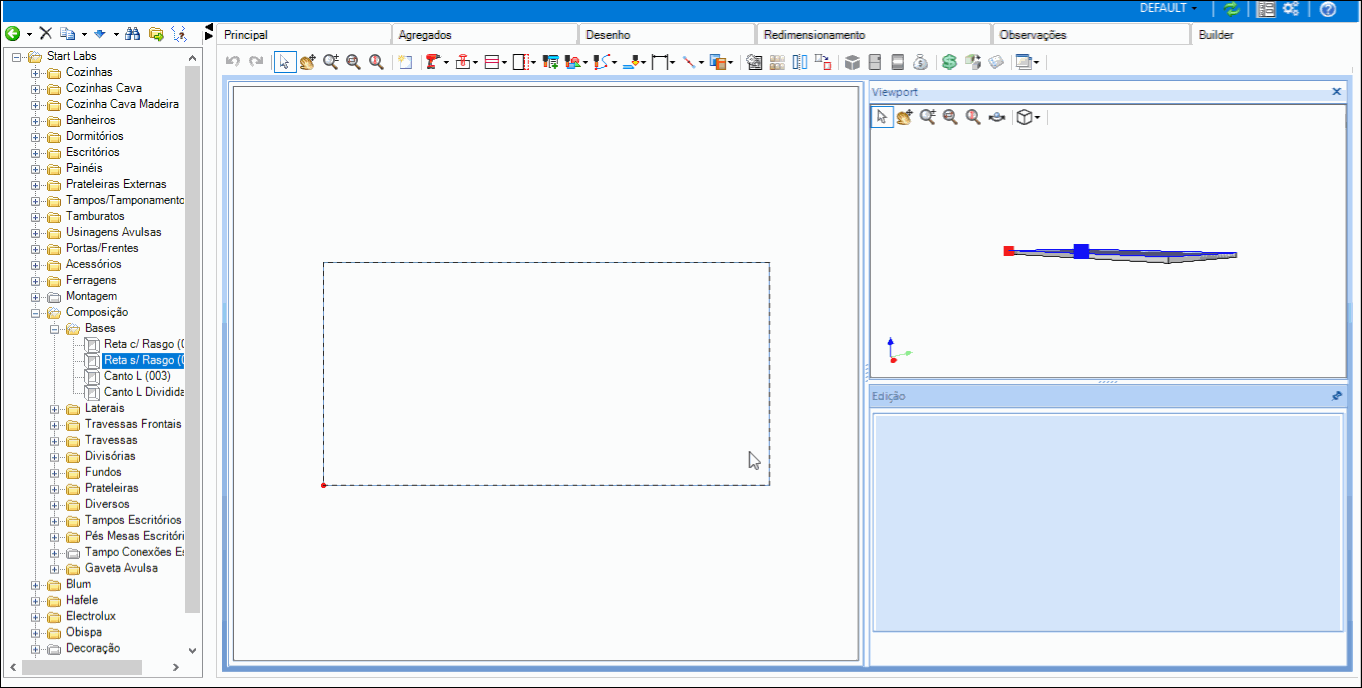Click the red square handle in Viewport
The image size is (1362, 688).
(1009, 251)
